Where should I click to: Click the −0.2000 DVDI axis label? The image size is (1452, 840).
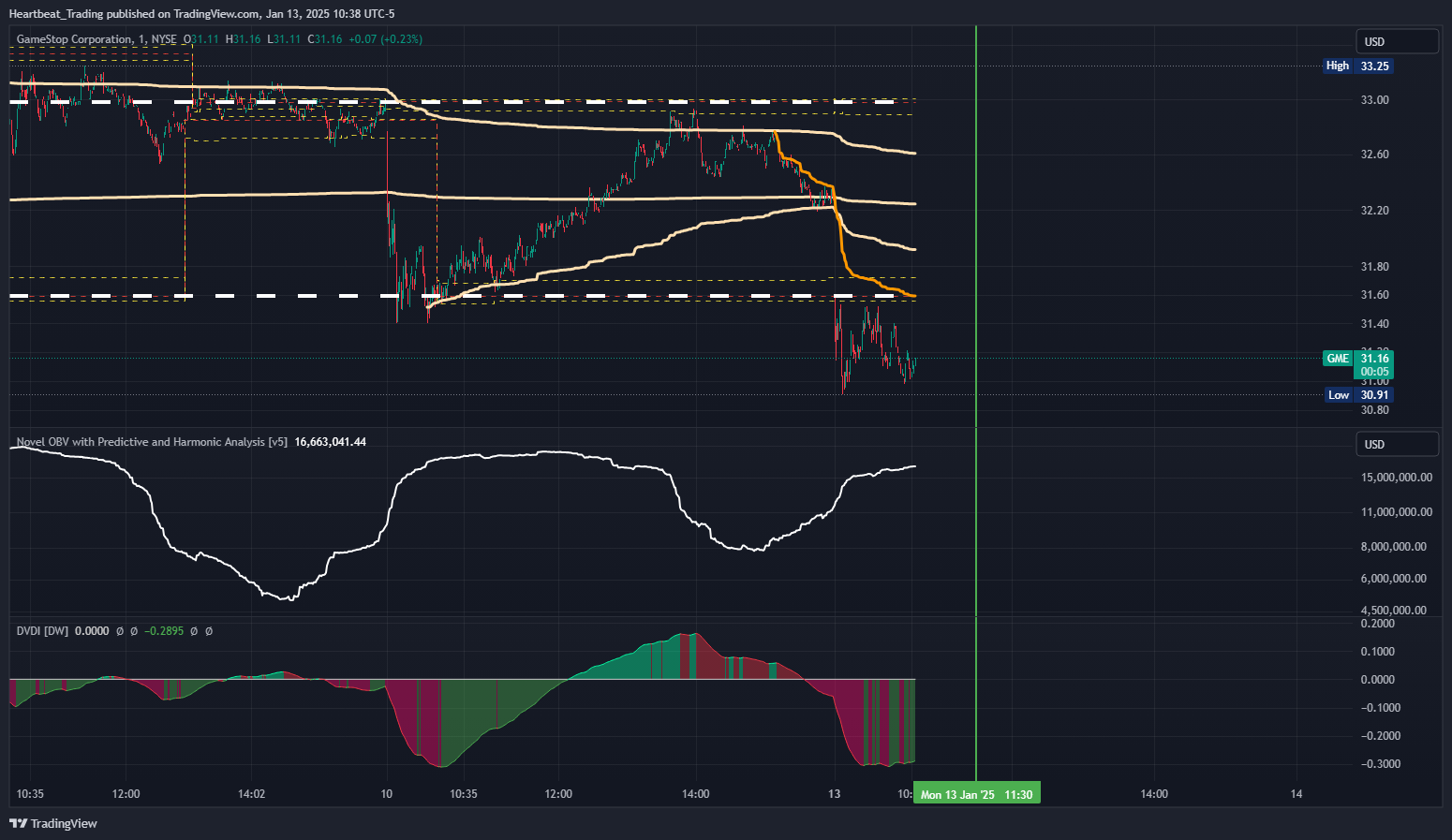(1381, 736)
